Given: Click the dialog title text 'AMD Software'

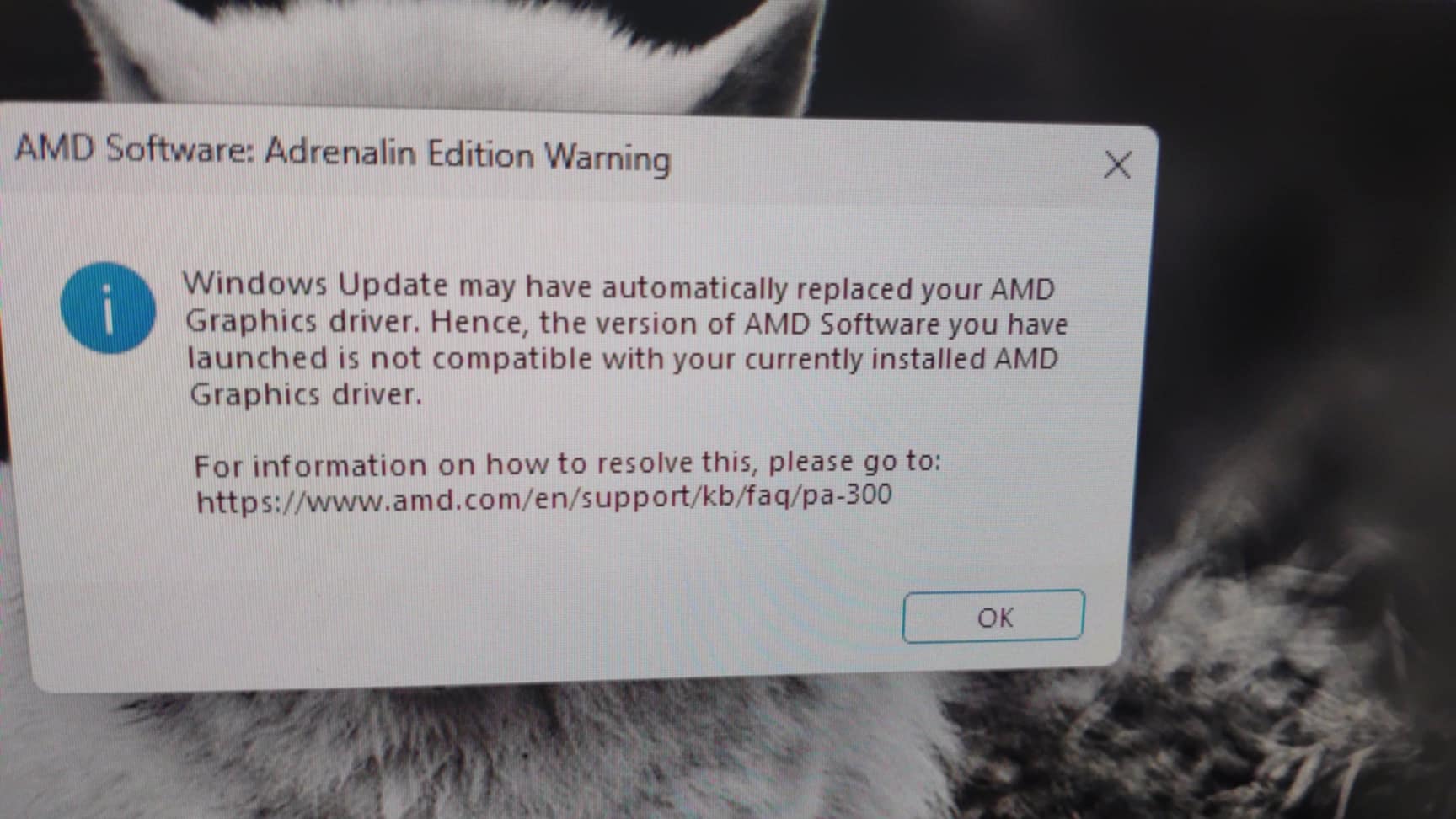Looking at the screenshot, I should point(135,149).
